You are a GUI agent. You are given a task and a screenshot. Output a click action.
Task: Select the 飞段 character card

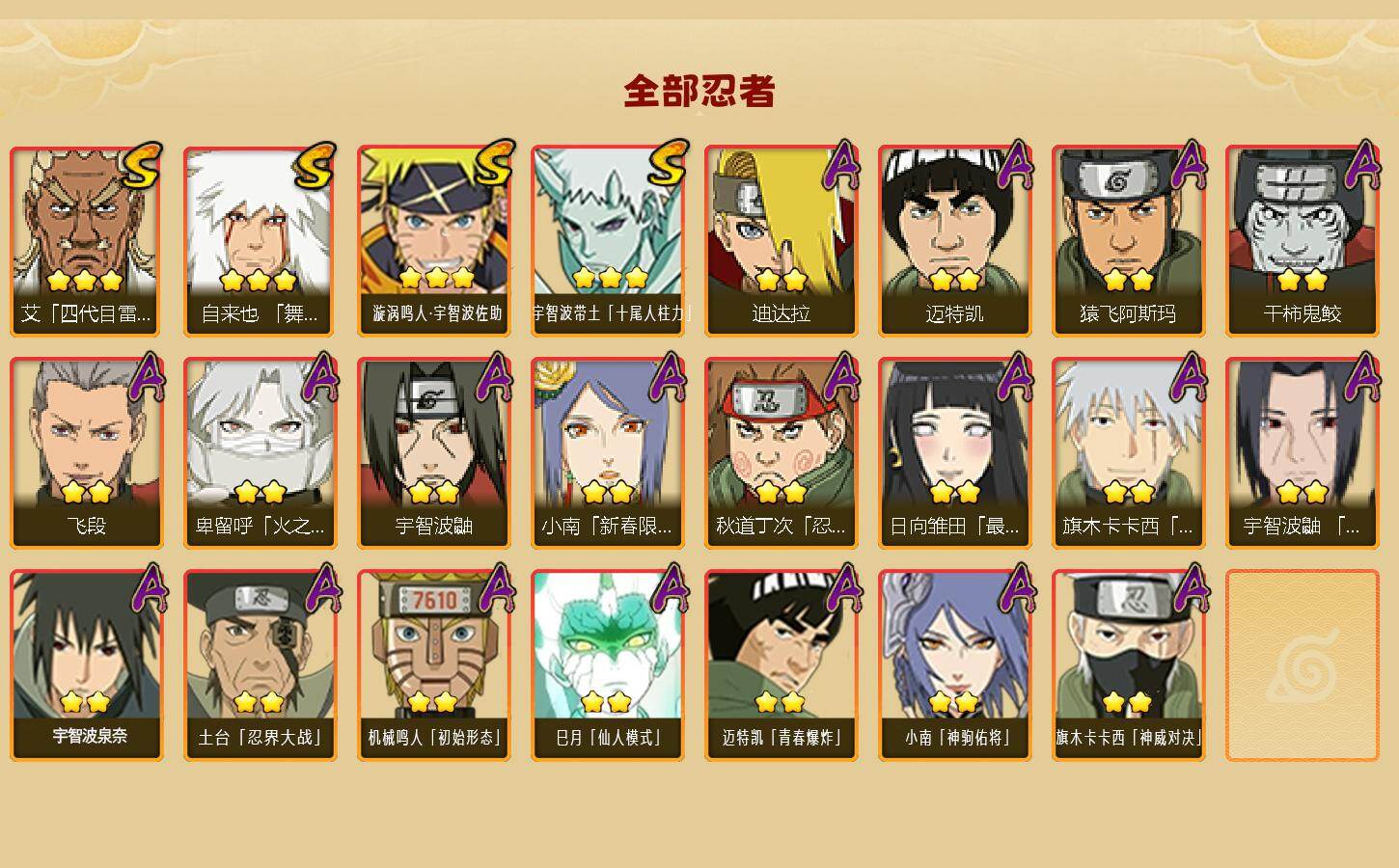pos(86,452)
